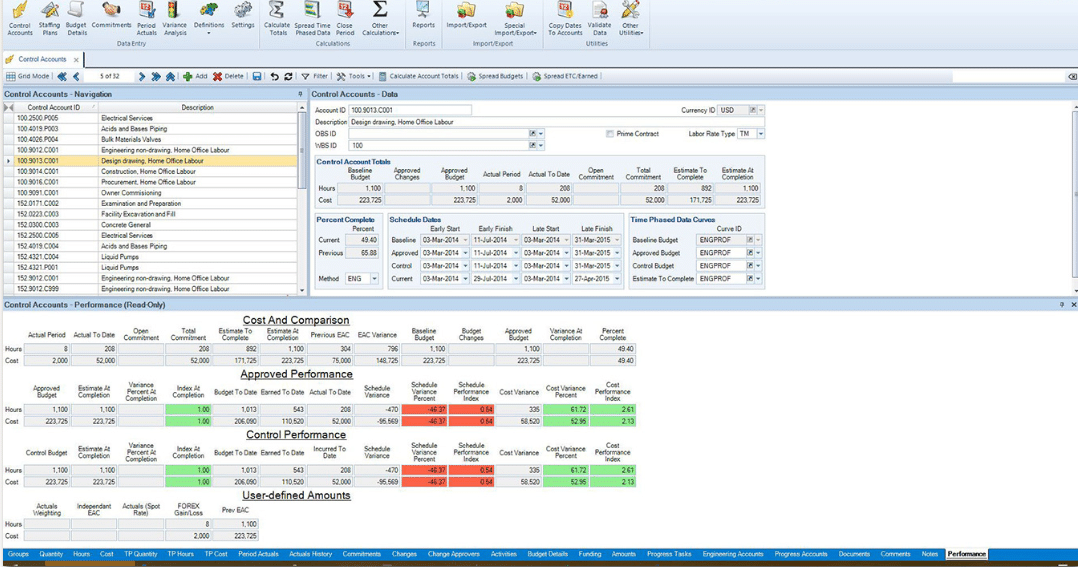This screenshot has width=1078, height=567.
Task: Pin the Performance (Read-Only) panel
Action: click(x=1062, y=304)
